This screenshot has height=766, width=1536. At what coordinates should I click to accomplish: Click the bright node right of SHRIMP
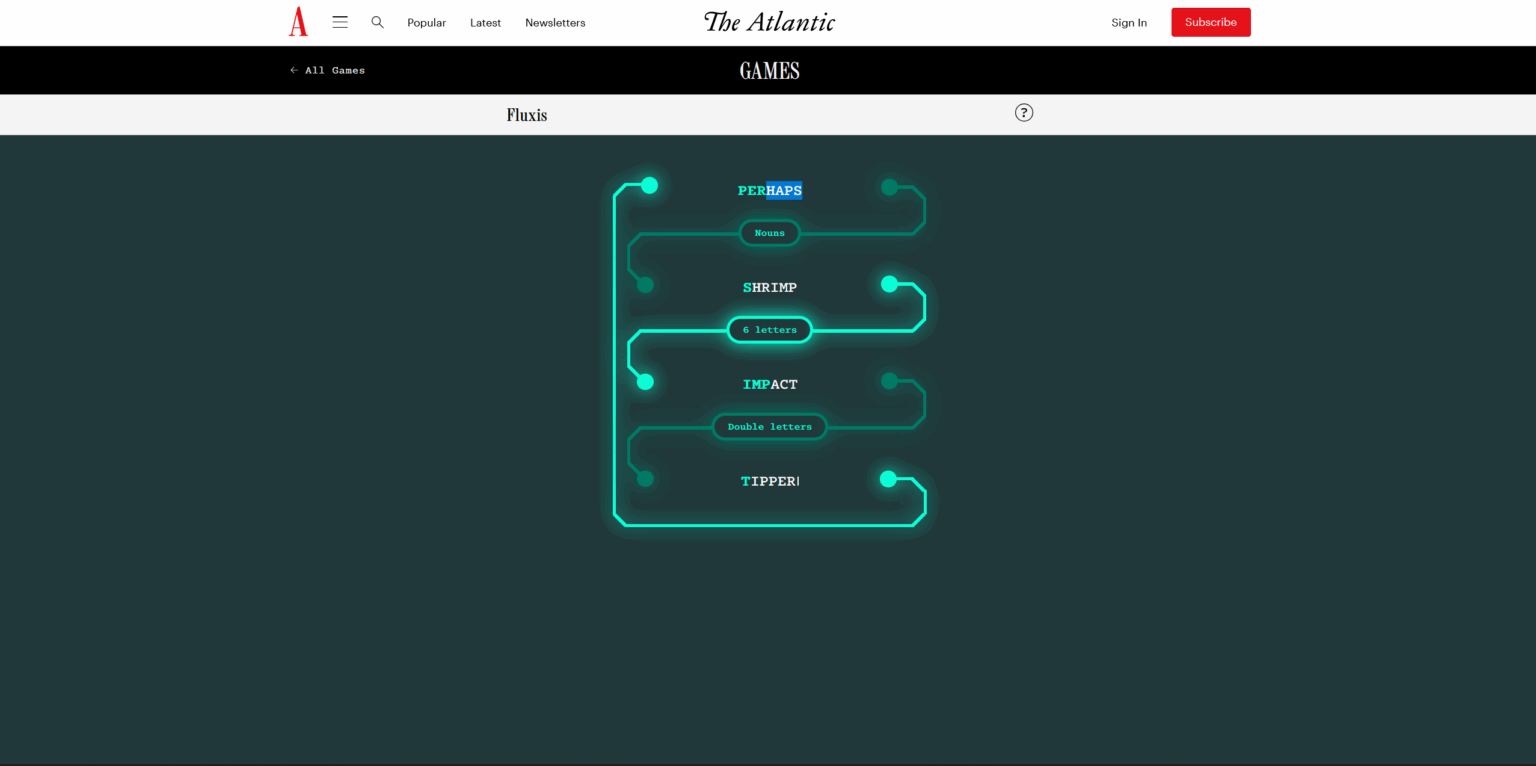pyautogui.click(x=889, y=284)
